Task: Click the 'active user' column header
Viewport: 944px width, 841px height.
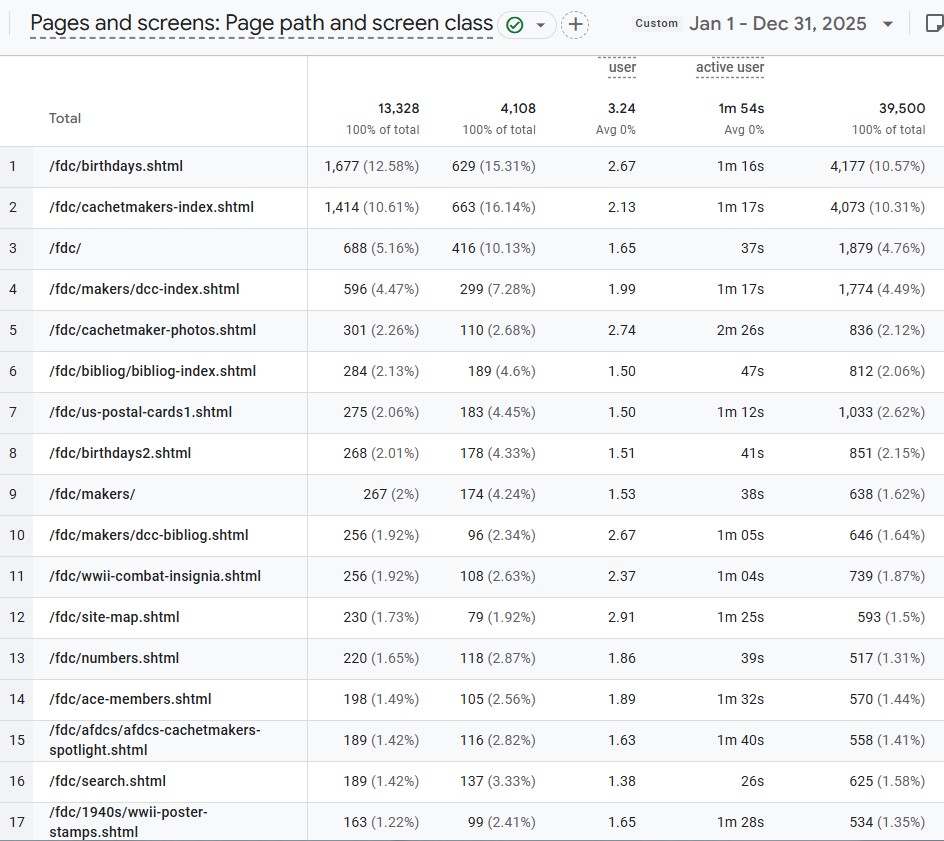Action: 730,67
